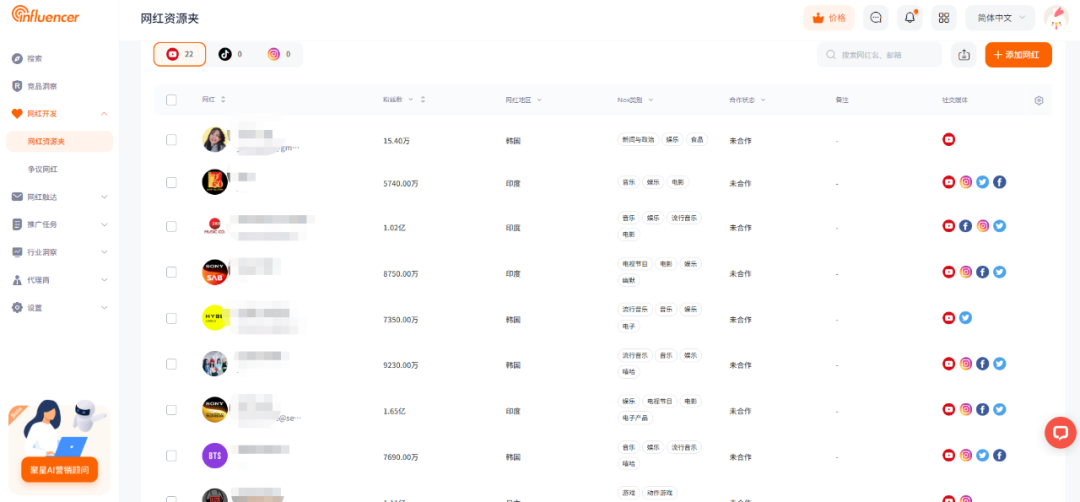1080x502 pixels.
Task: Click YouTube icon in the 7350.00万 row
Action: pyautogui.click(x=948, y=318)
